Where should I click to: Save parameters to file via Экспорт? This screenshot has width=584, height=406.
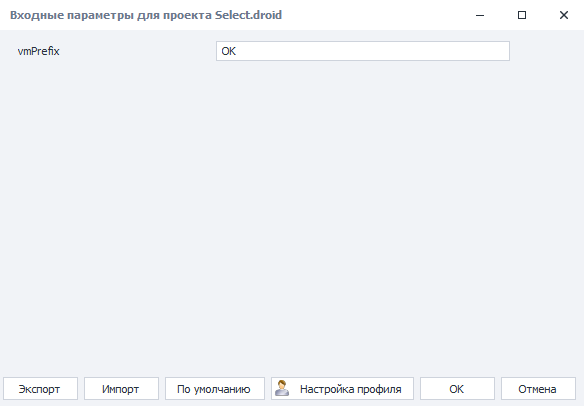(x=41, y=388)
